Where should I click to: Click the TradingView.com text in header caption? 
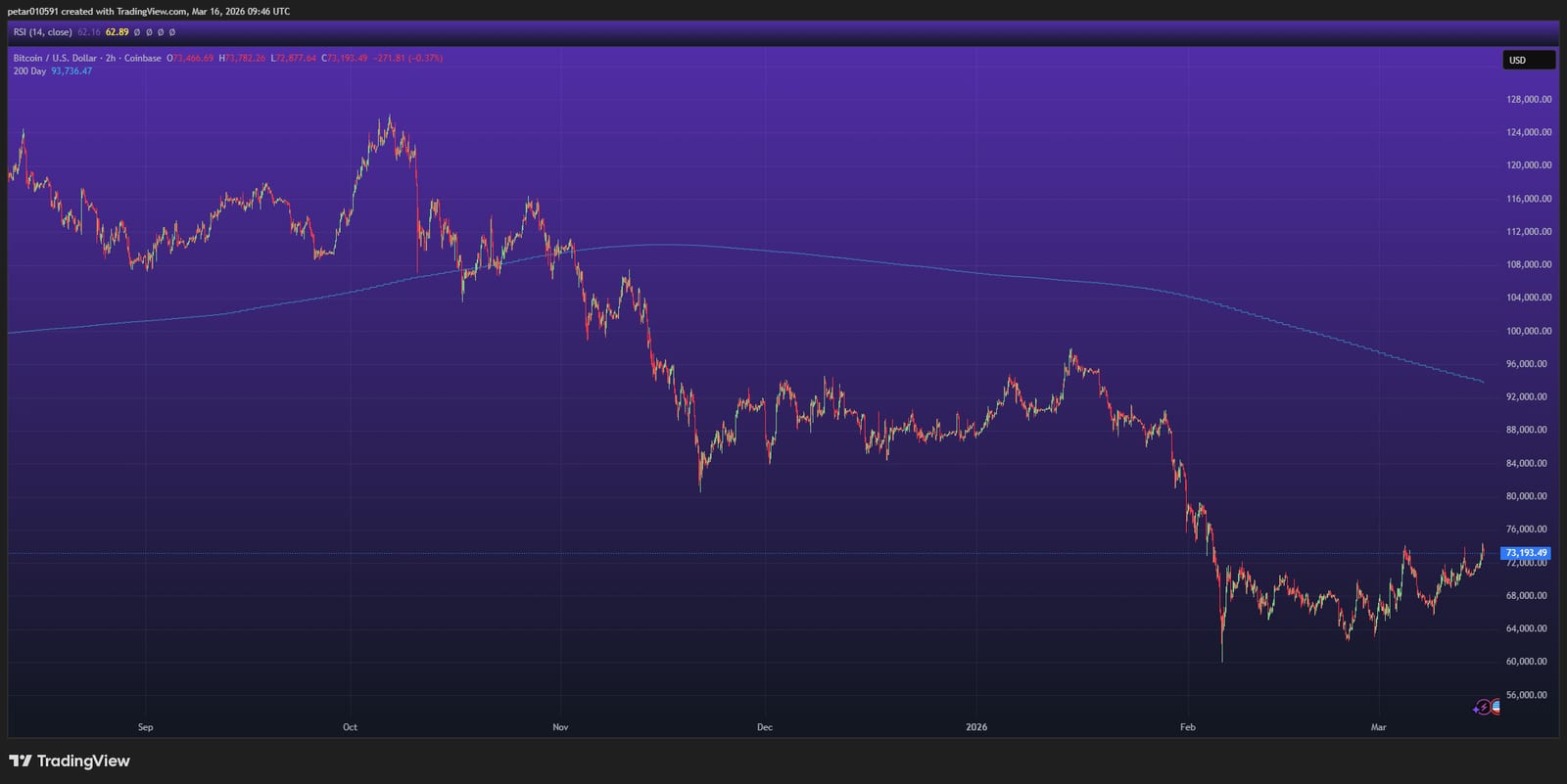(x=152, y=12)
